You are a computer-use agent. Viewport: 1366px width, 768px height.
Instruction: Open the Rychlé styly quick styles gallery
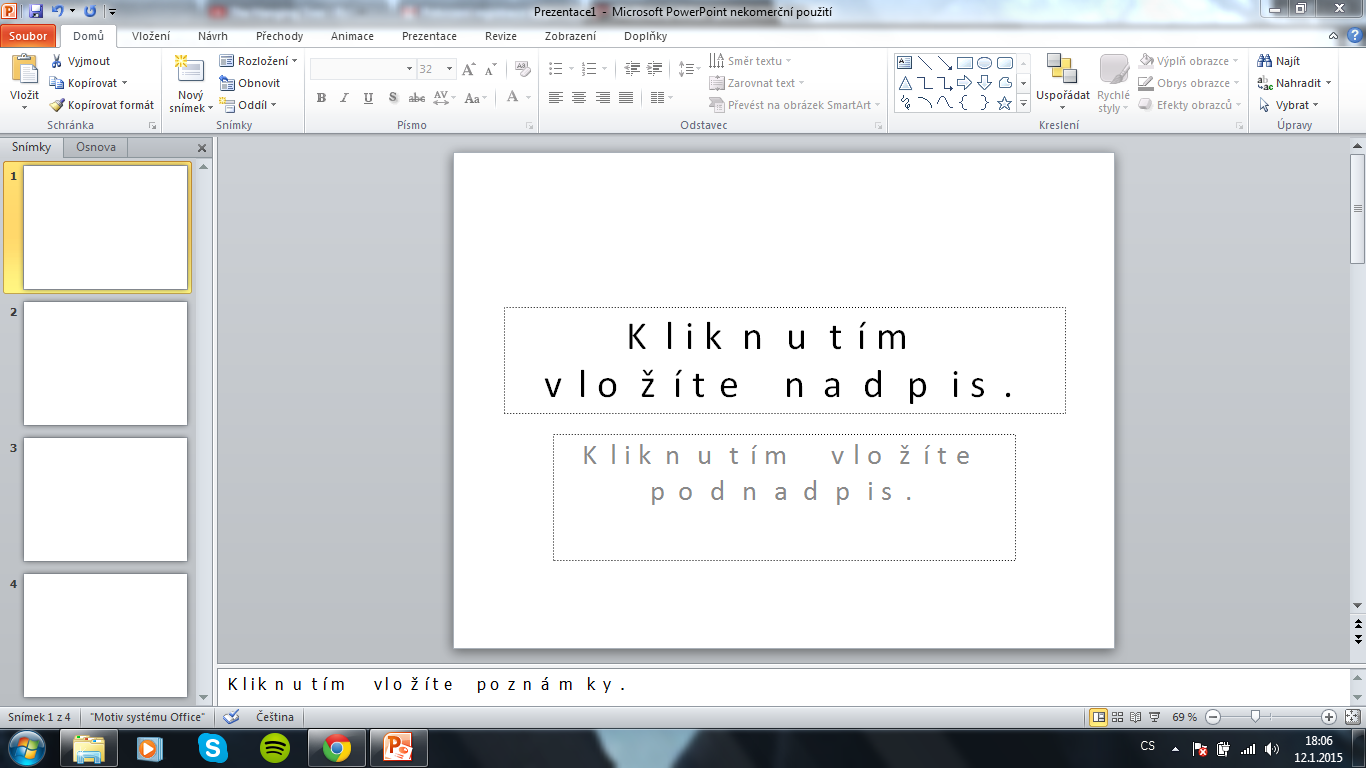[1113, 83]
